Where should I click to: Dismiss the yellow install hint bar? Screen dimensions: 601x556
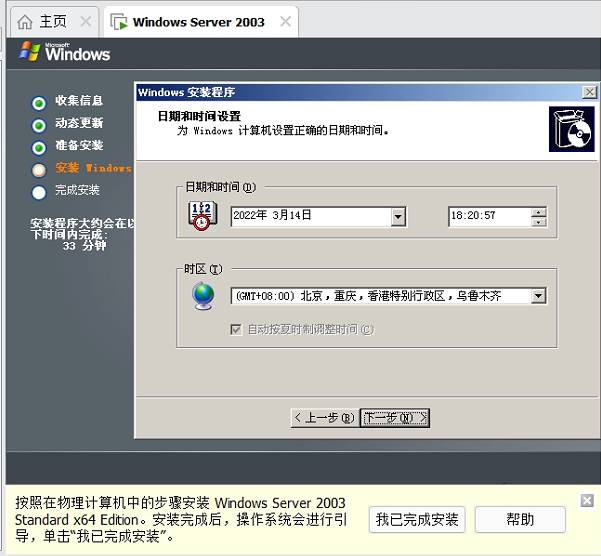(x=587, y=500)
